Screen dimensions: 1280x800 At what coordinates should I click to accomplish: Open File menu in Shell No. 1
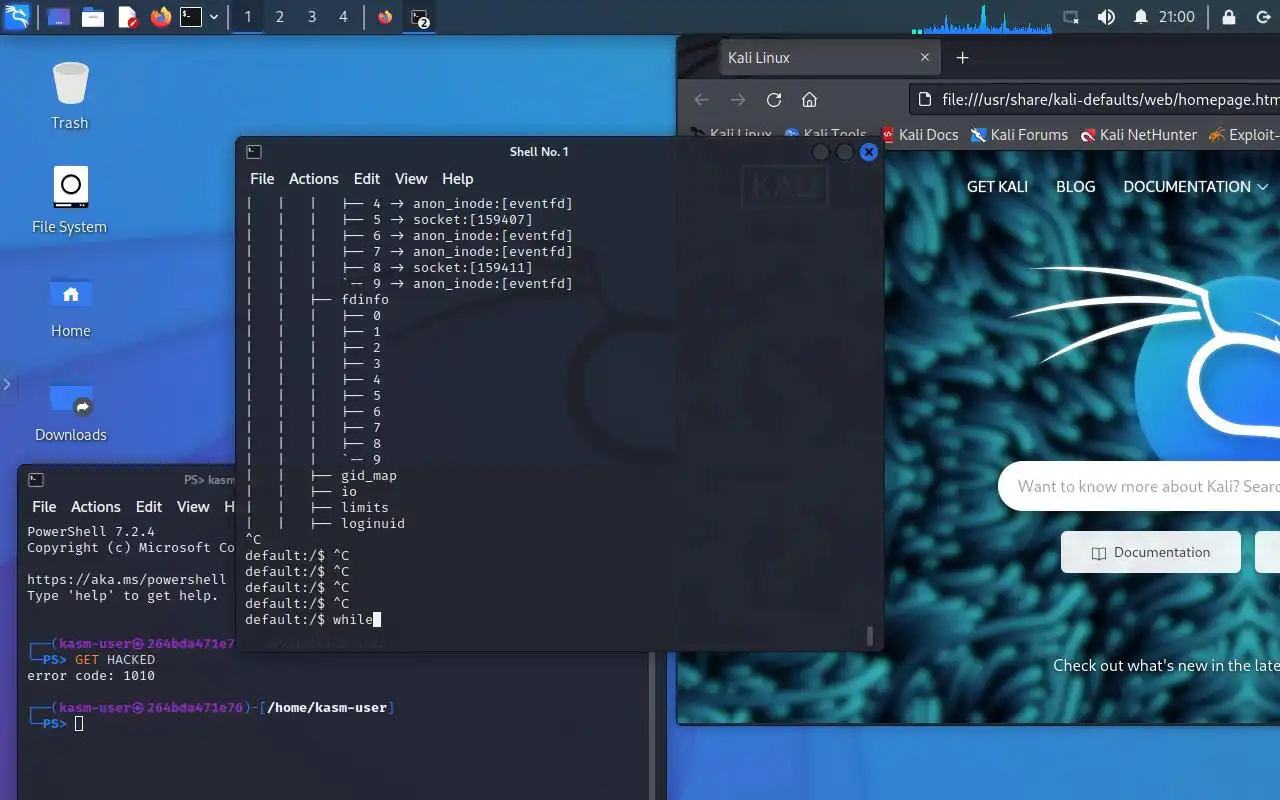[262, 178]
